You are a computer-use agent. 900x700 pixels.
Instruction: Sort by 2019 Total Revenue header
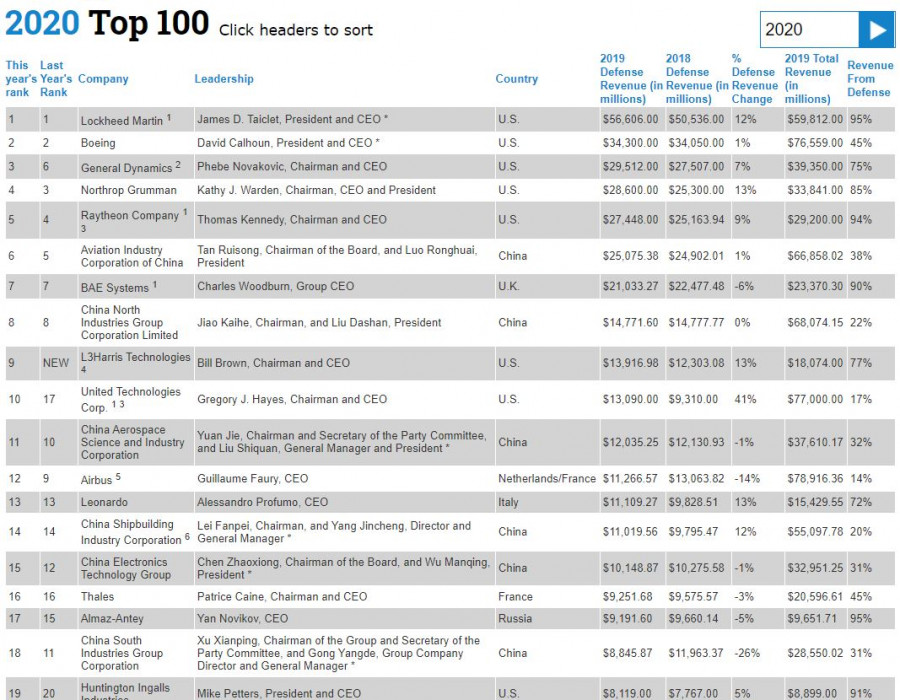pyautogui.click(x=812, y=79)
